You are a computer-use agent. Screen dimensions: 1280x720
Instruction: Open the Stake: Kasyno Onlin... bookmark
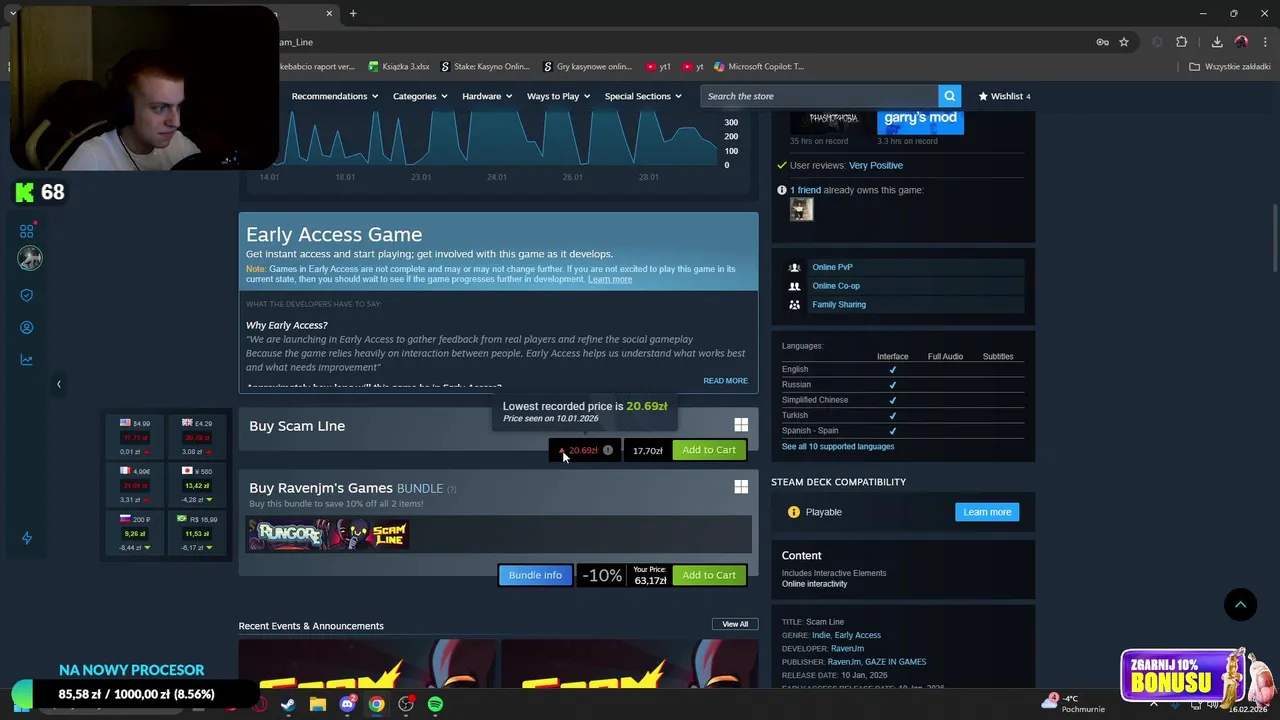coord(485,67)
